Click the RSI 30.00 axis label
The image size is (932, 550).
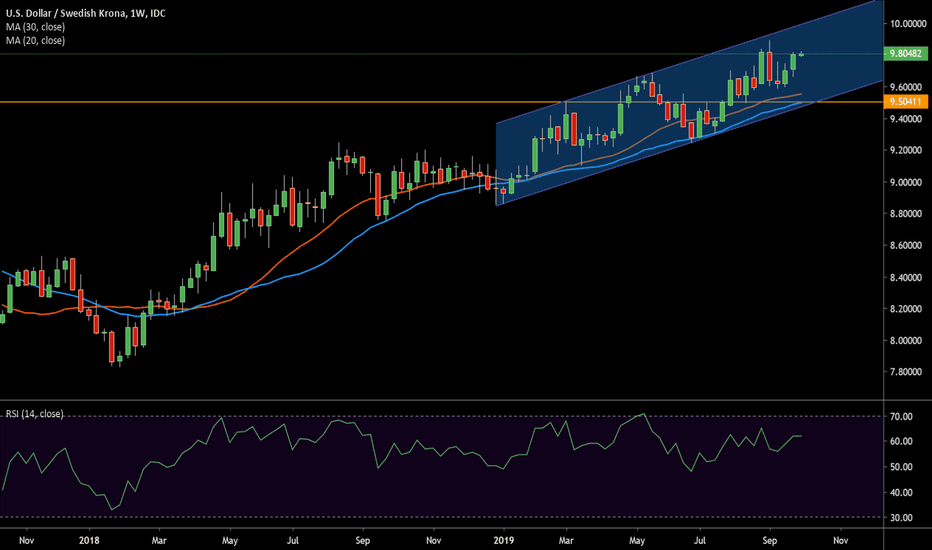(x=901, y=518)
